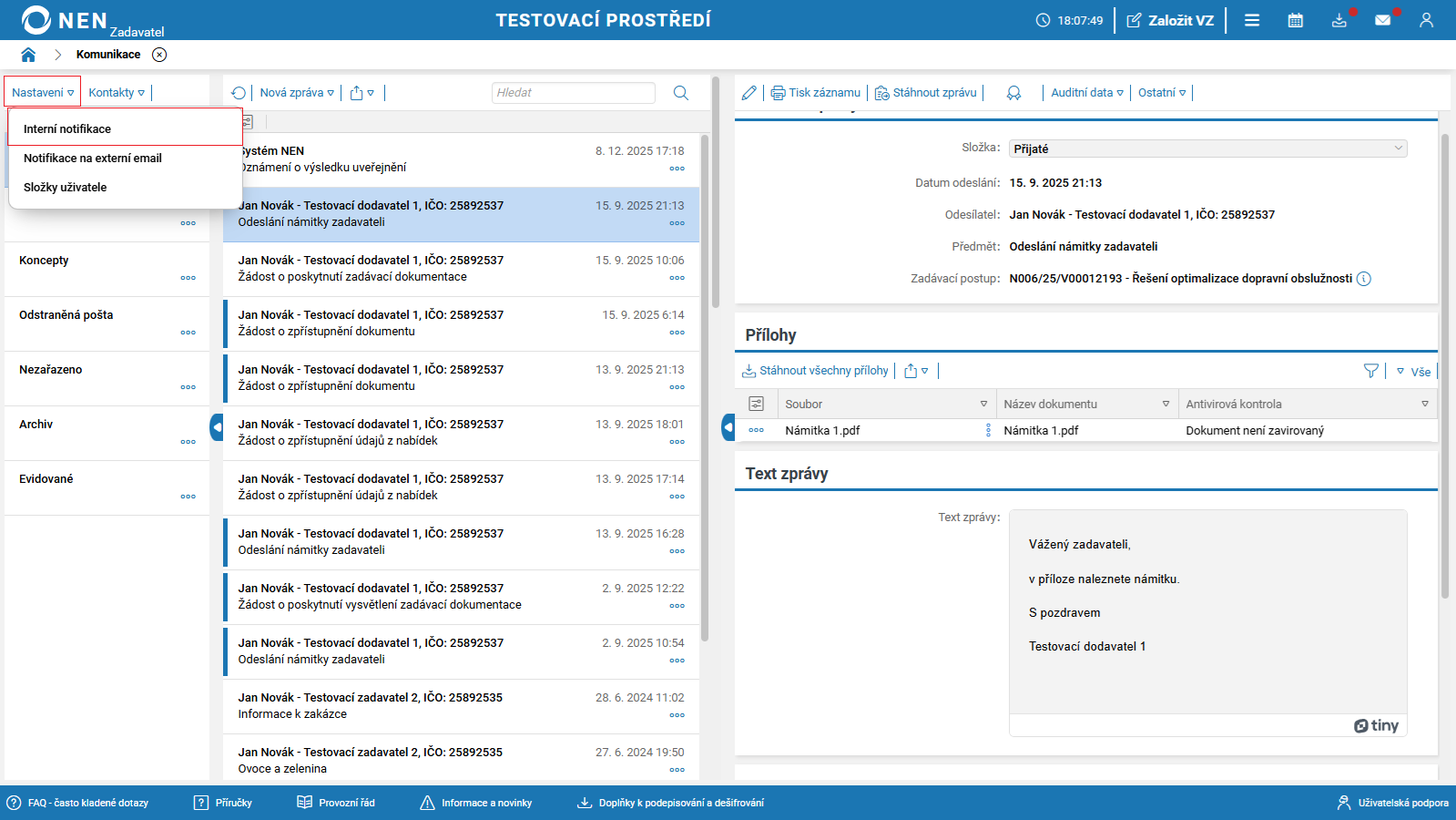This screenshot has width=1456, height=820.
Task: Expand the Složka Přijaté dropdown
Action: pos(1398,149)
